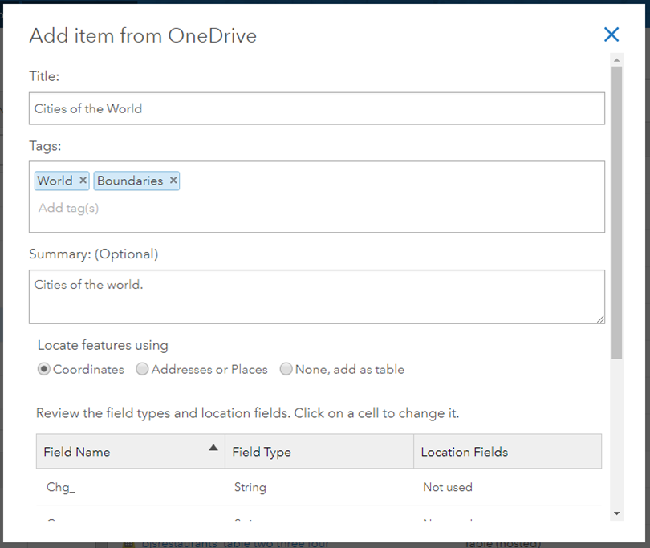Change the Not used location field cell
Viewport: 650px width, 548px height.
[x=447, y=487]
